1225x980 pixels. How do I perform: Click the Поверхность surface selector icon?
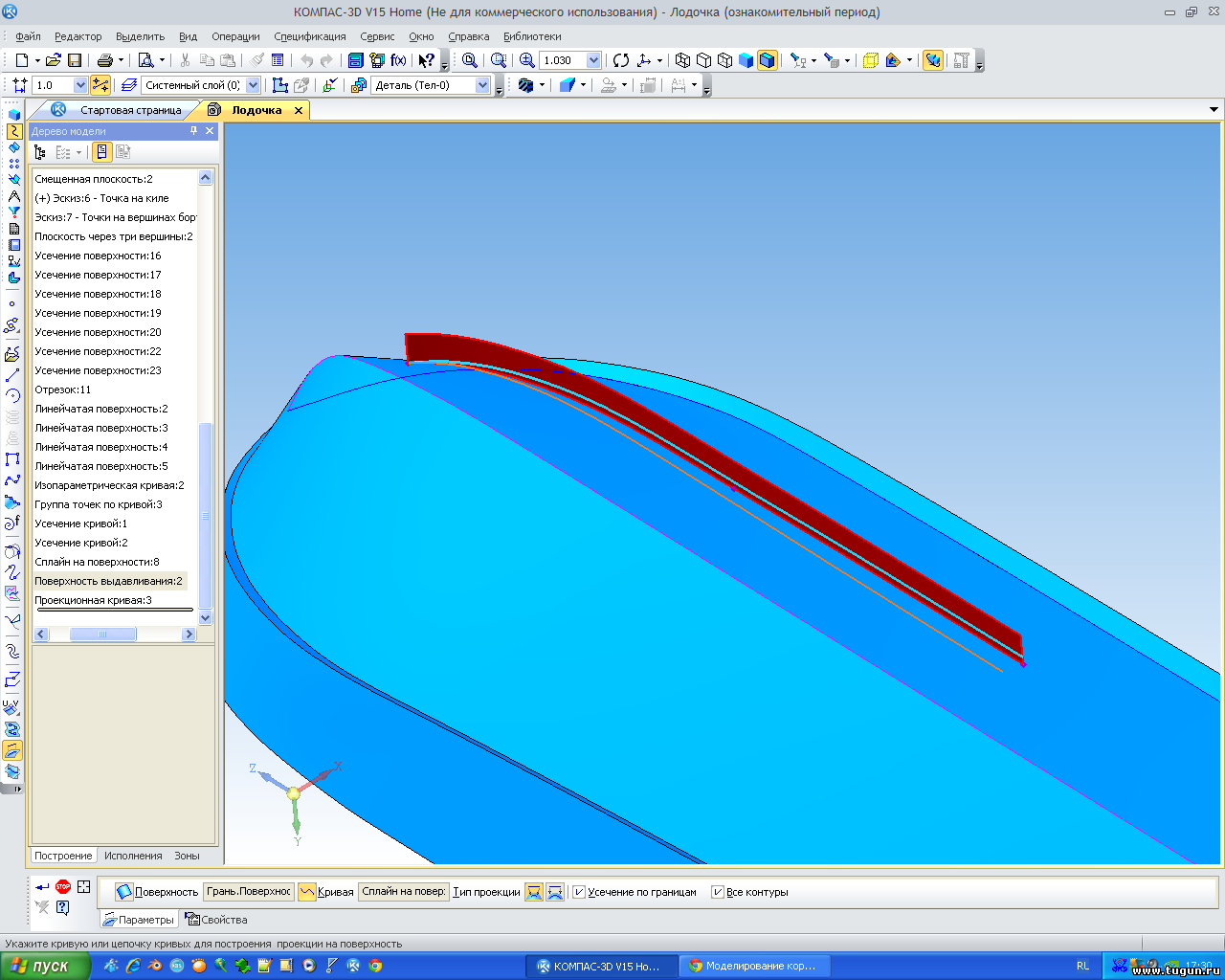[124, 892]
